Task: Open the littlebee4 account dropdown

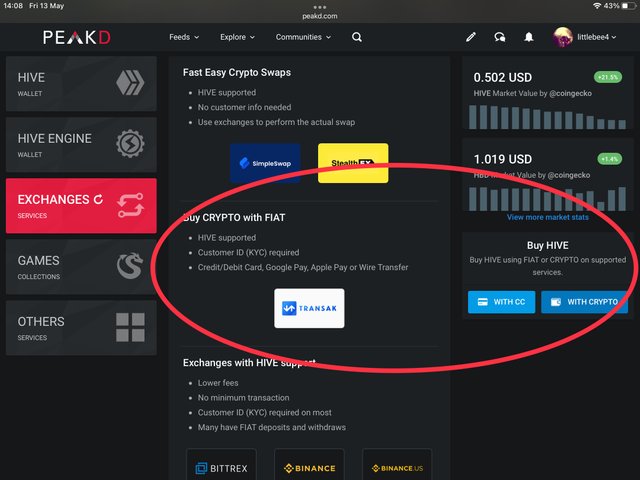Action: 596,37
